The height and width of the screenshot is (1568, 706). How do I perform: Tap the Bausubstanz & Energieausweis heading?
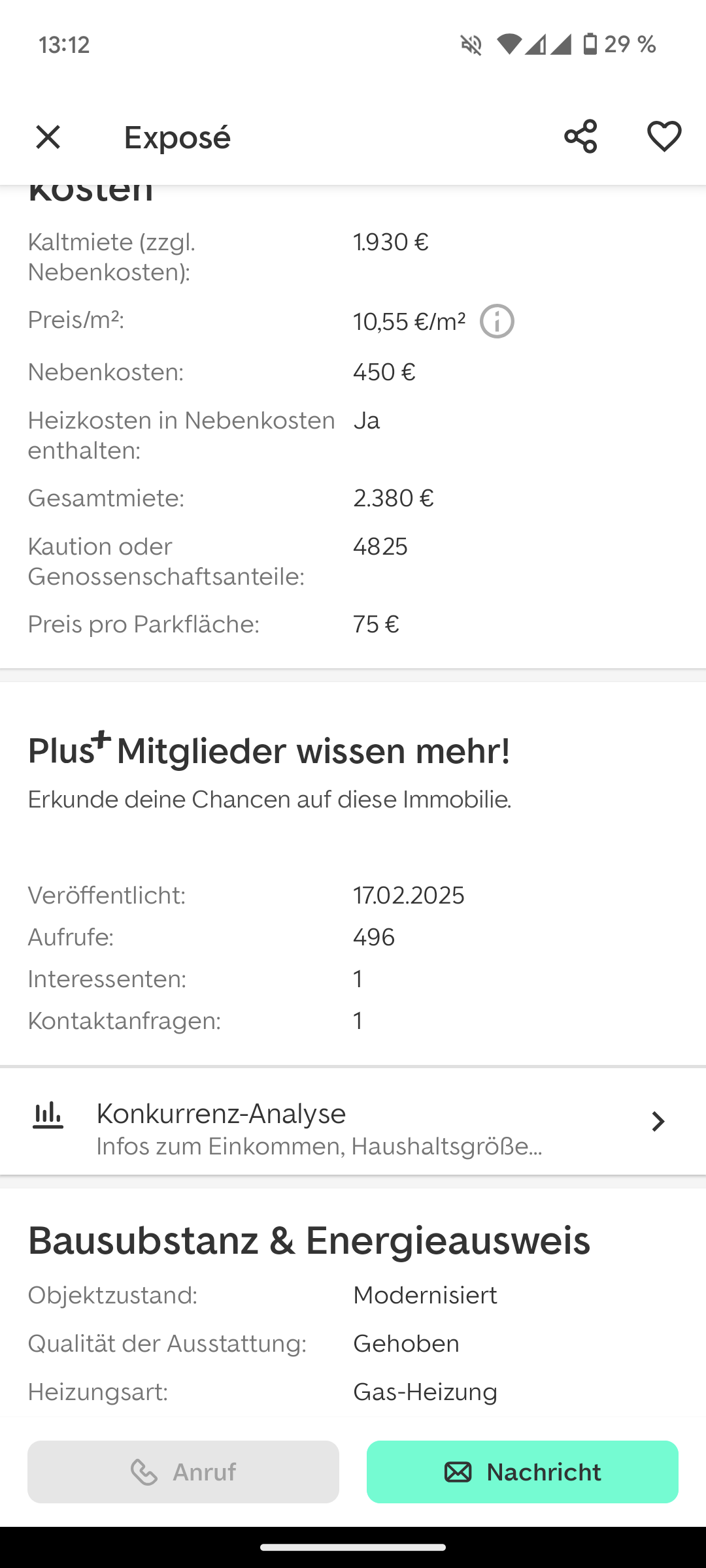tap(309, 1240)
